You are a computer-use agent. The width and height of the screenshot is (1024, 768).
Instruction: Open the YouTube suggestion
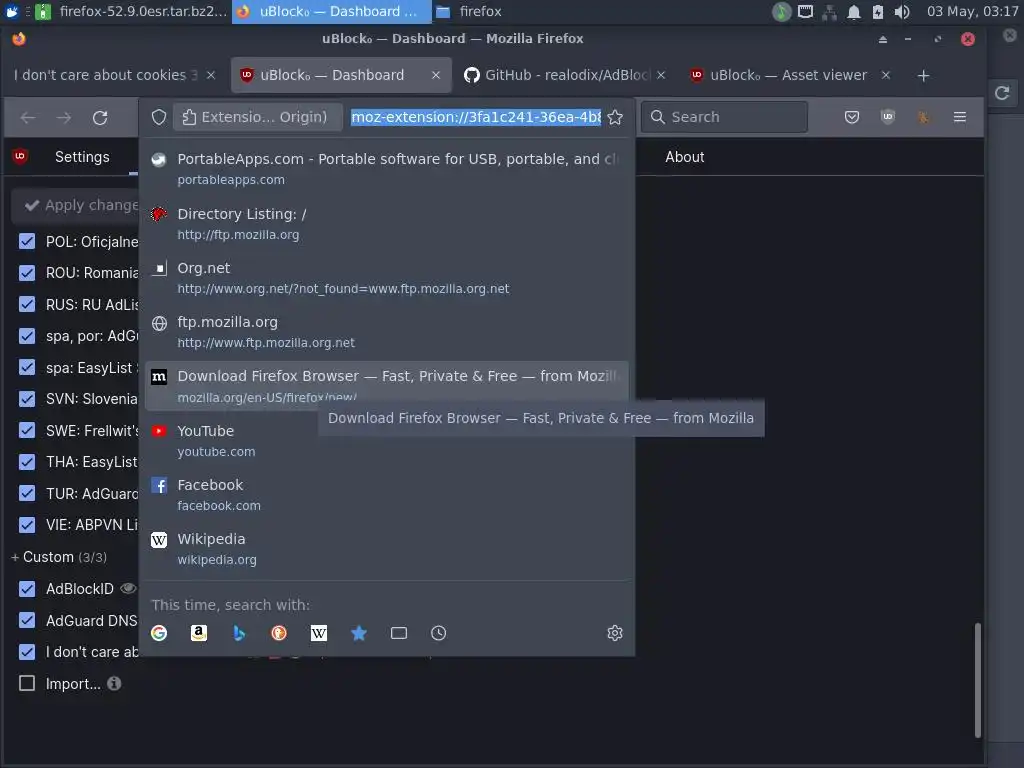(x=387, y=440)
